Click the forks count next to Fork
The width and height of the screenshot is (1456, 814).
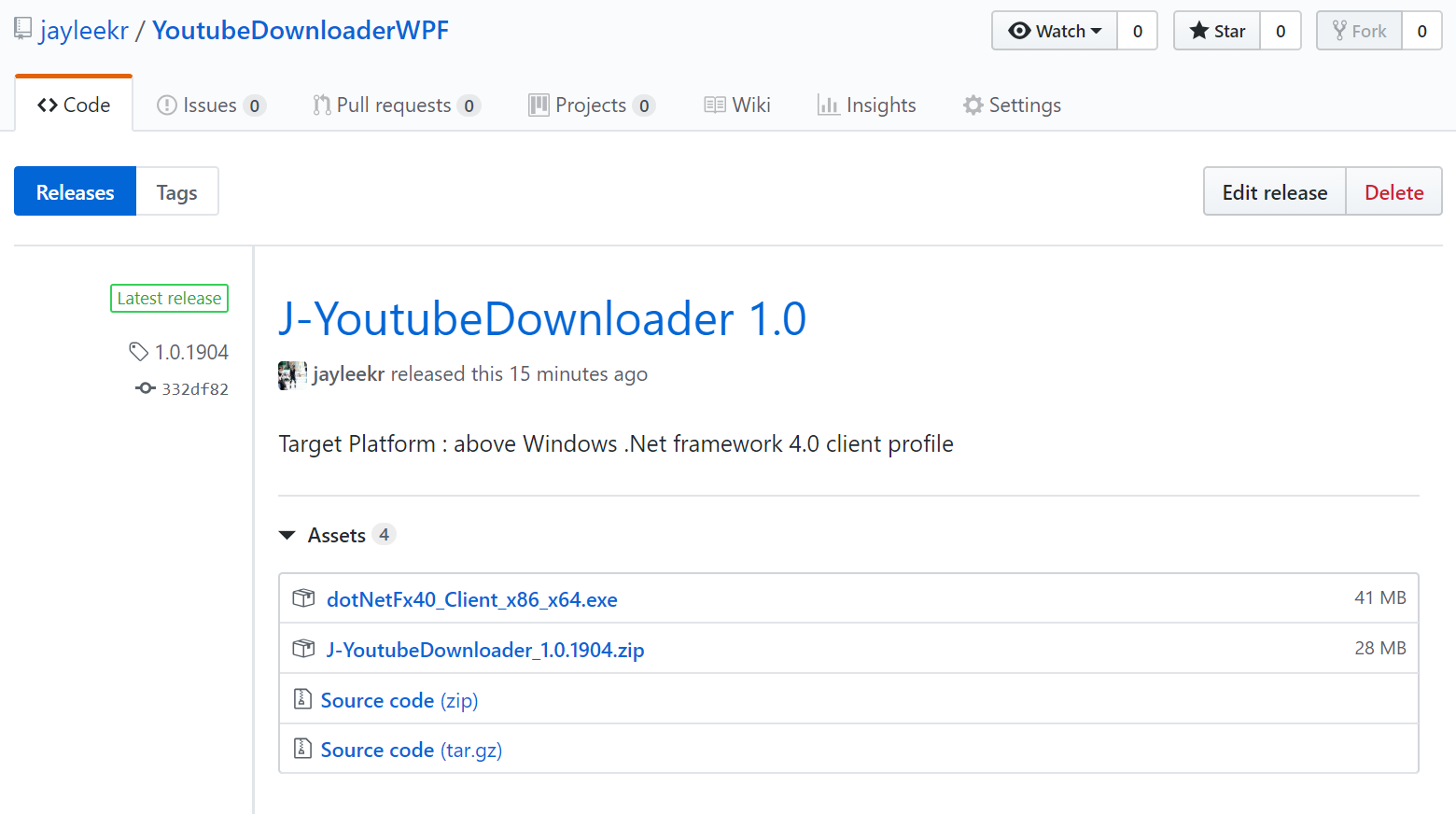coord(1421,31)
